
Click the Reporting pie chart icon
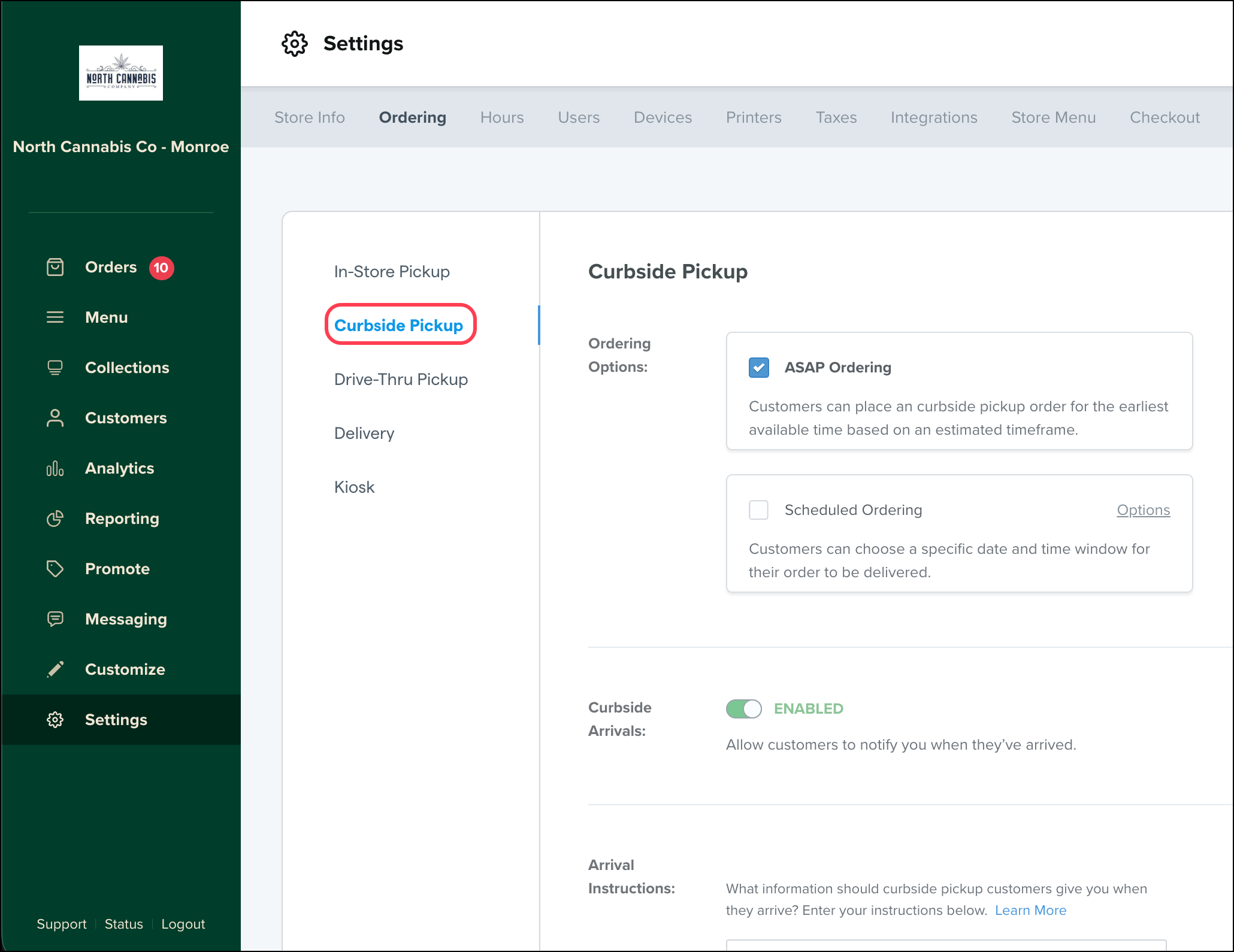coord(55,519)
